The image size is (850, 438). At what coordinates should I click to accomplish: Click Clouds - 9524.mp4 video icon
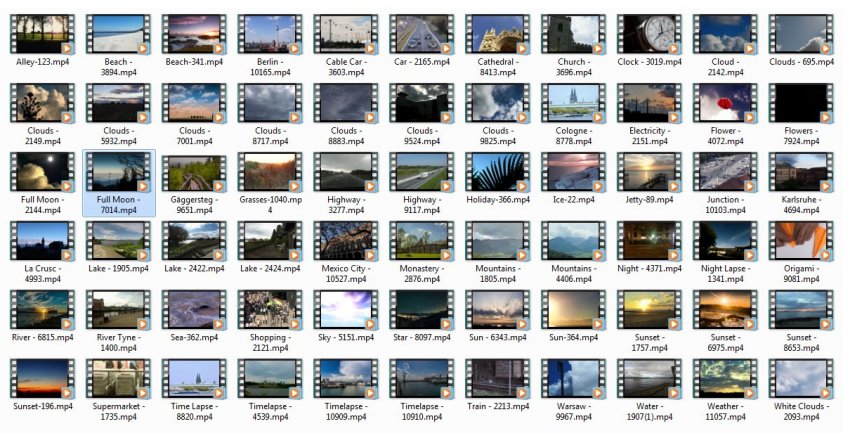[422, 104]
